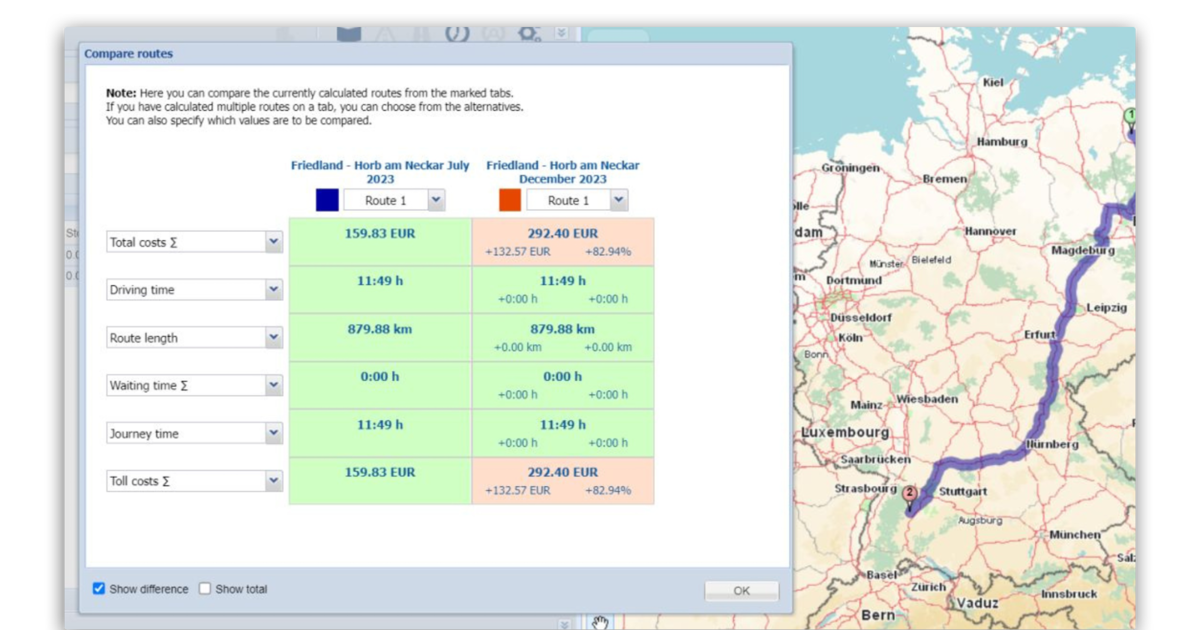Screen dimensions: 1200x630
Task: Open the Toll costs dropdown
Action: [x=274, y=480]
